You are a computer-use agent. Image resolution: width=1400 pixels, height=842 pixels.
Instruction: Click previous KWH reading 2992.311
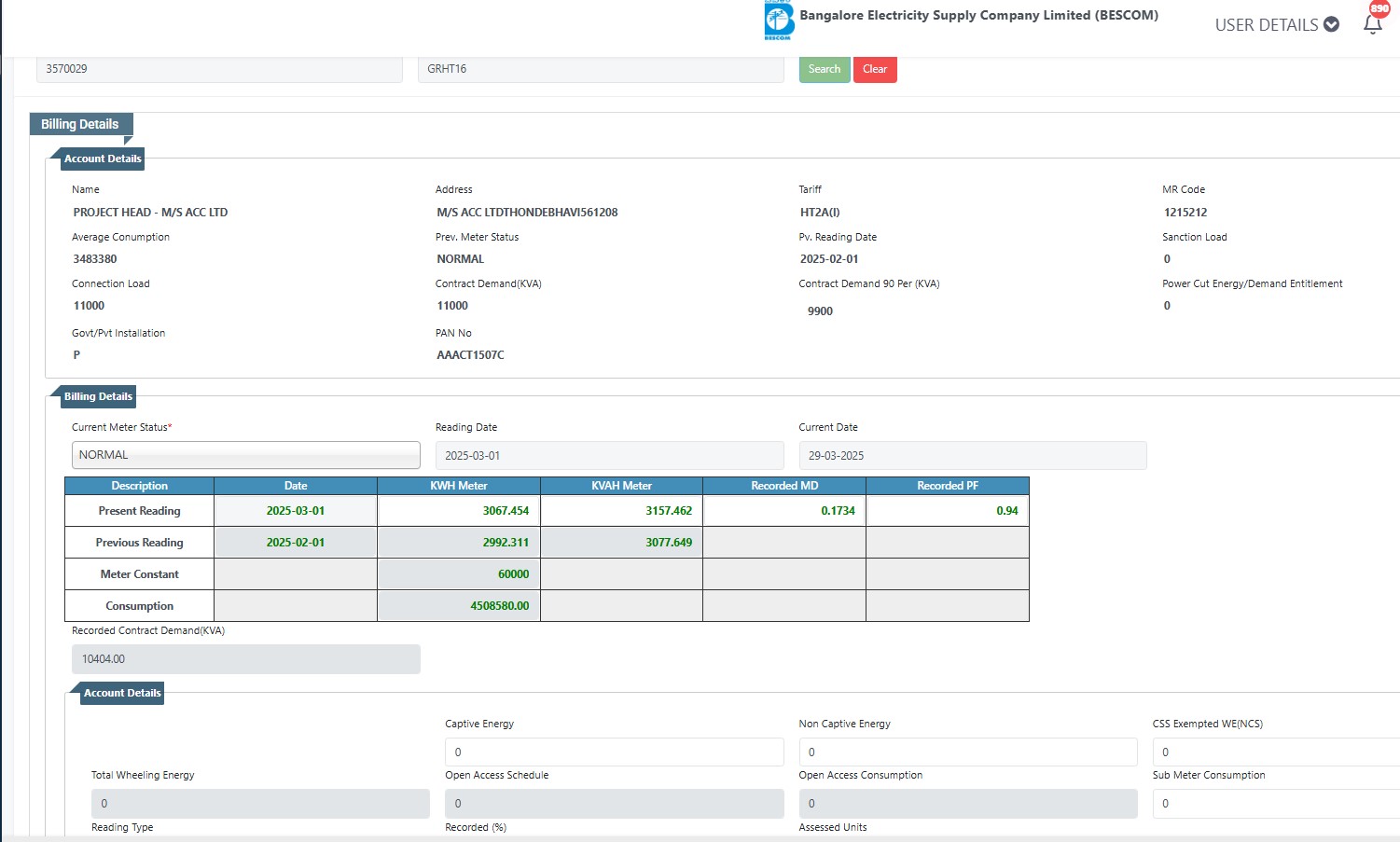(x=459, y=543)
